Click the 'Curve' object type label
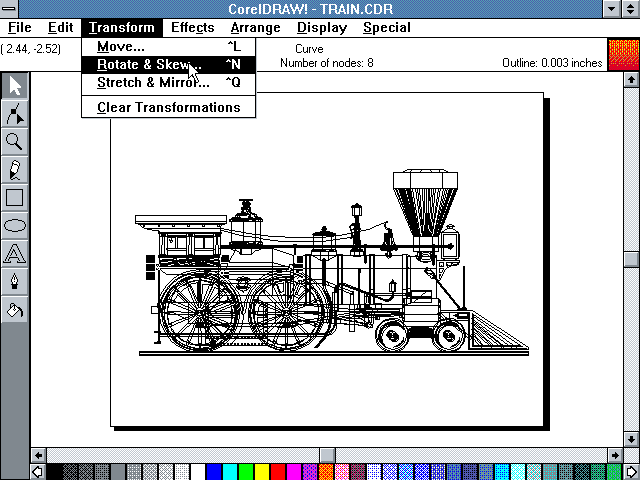The image size is (640, 480). (309, 49)
